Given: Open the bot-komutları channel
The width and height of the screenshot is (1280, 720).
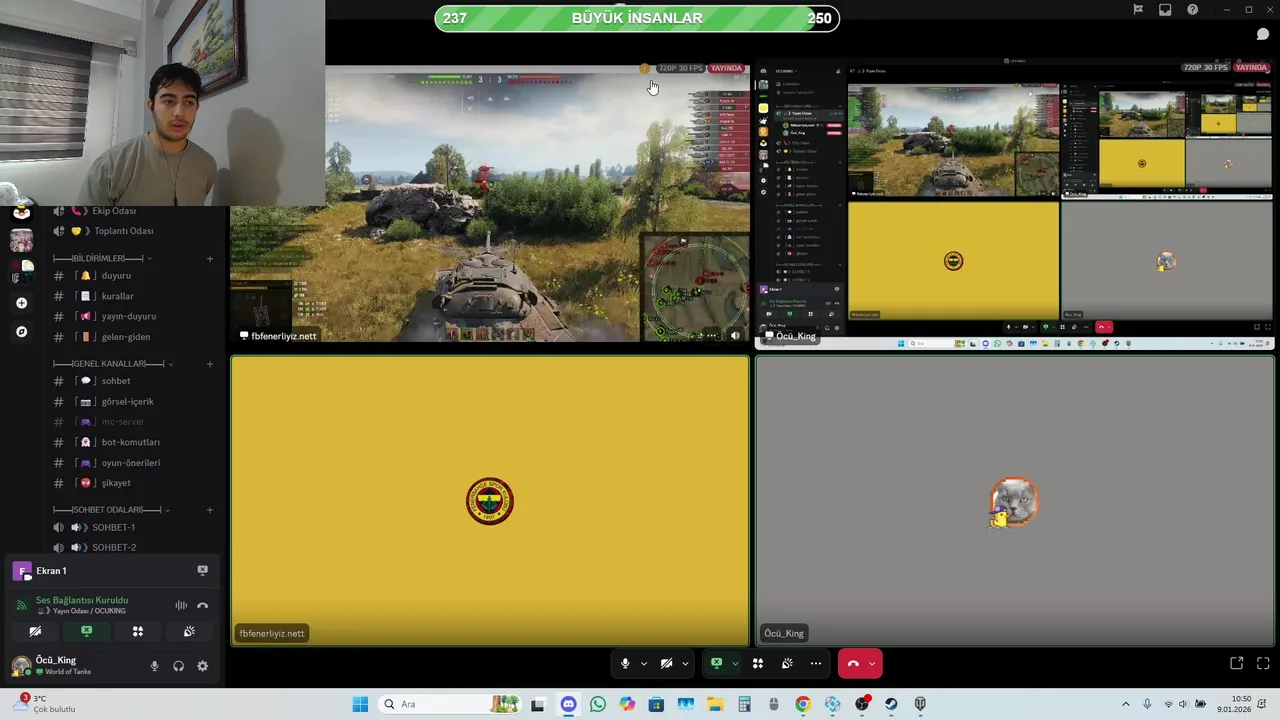Looking at the screenshot, I should pos(133,442).
